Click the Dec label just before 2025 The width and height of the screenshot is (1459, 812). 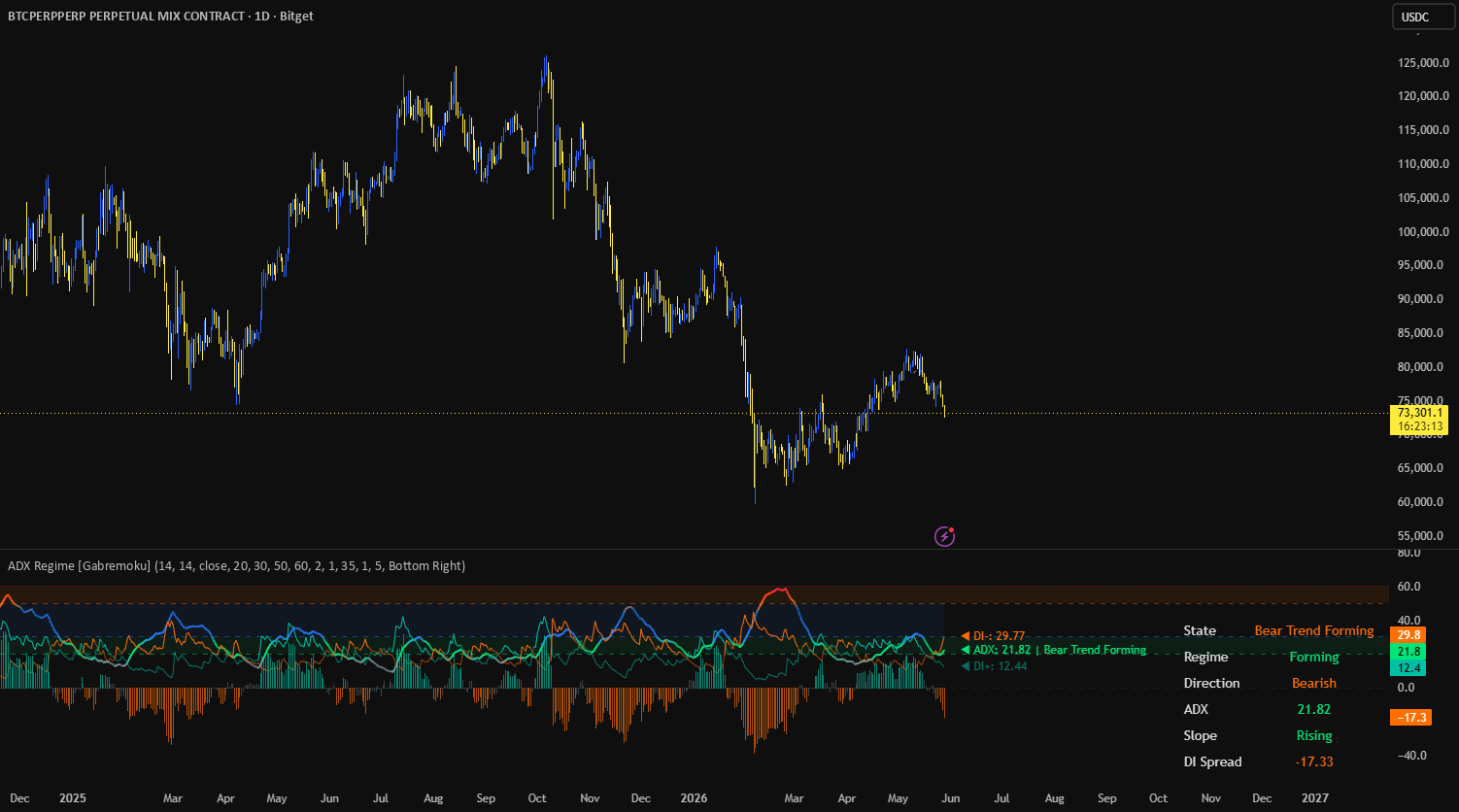click(x=19, y=798)
